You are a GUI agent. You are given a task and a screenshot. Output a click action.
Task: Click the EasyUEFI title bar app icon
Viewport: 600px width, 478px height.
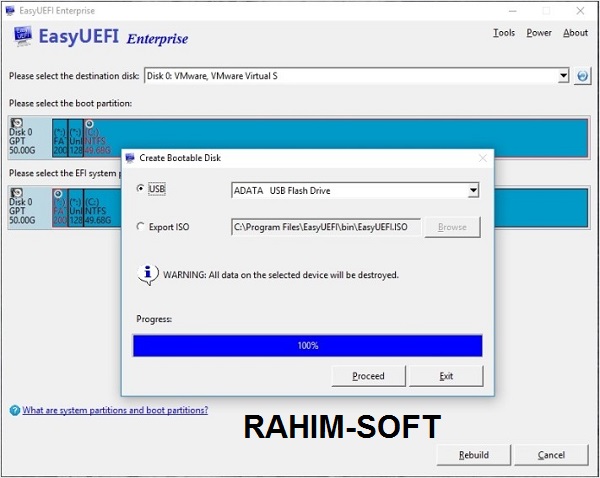(10, 10)
